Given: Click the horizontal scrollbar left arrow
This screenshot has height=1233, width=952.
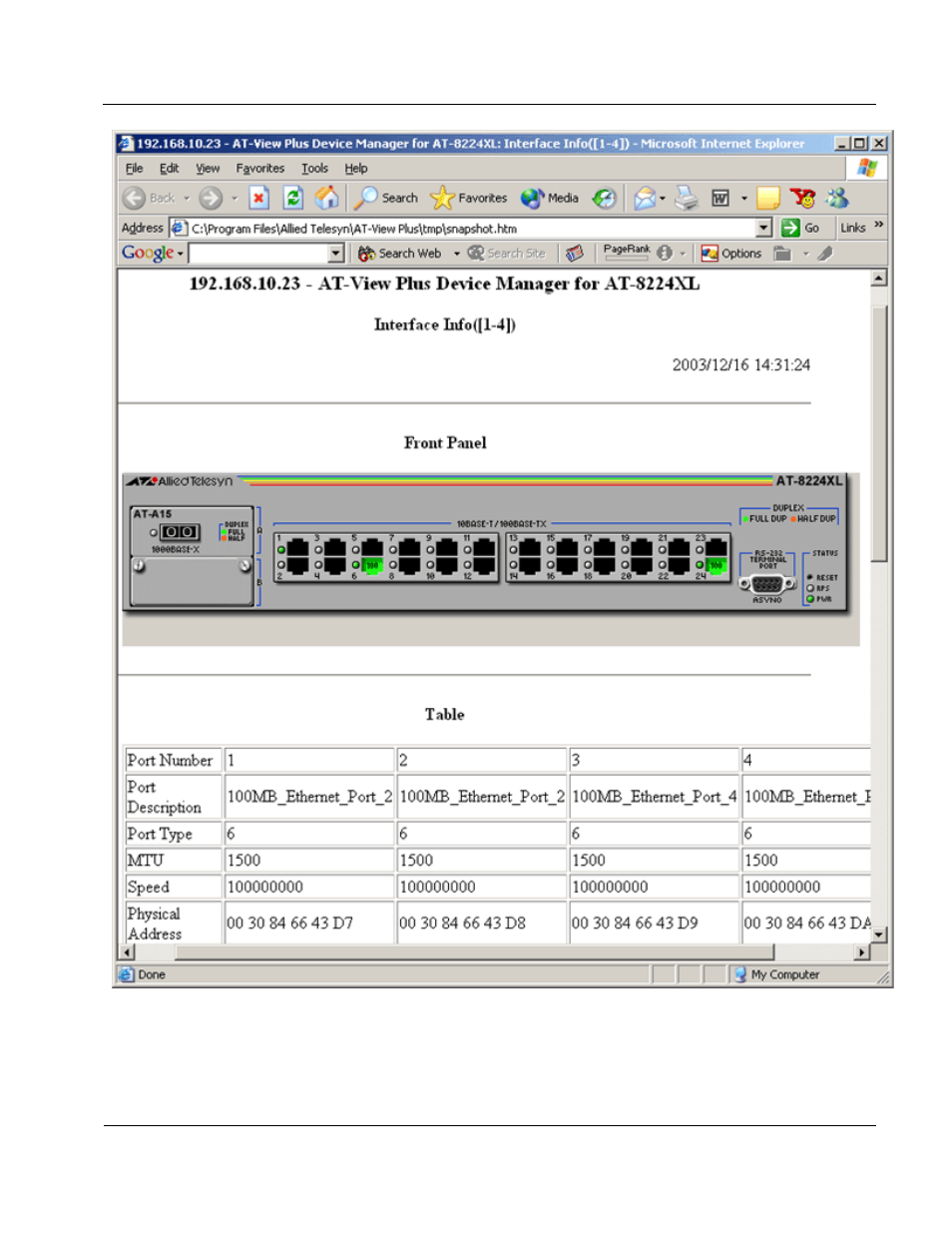Looking at the screenshot, I should 126,952.
